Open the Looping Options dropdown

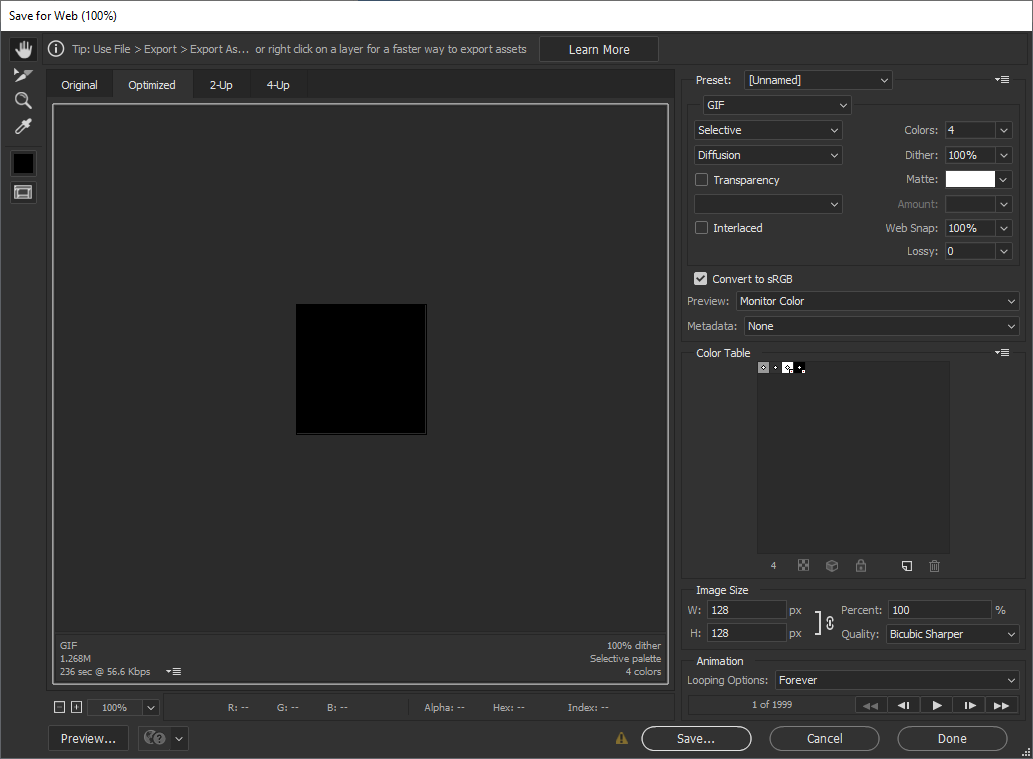point(897,680)
